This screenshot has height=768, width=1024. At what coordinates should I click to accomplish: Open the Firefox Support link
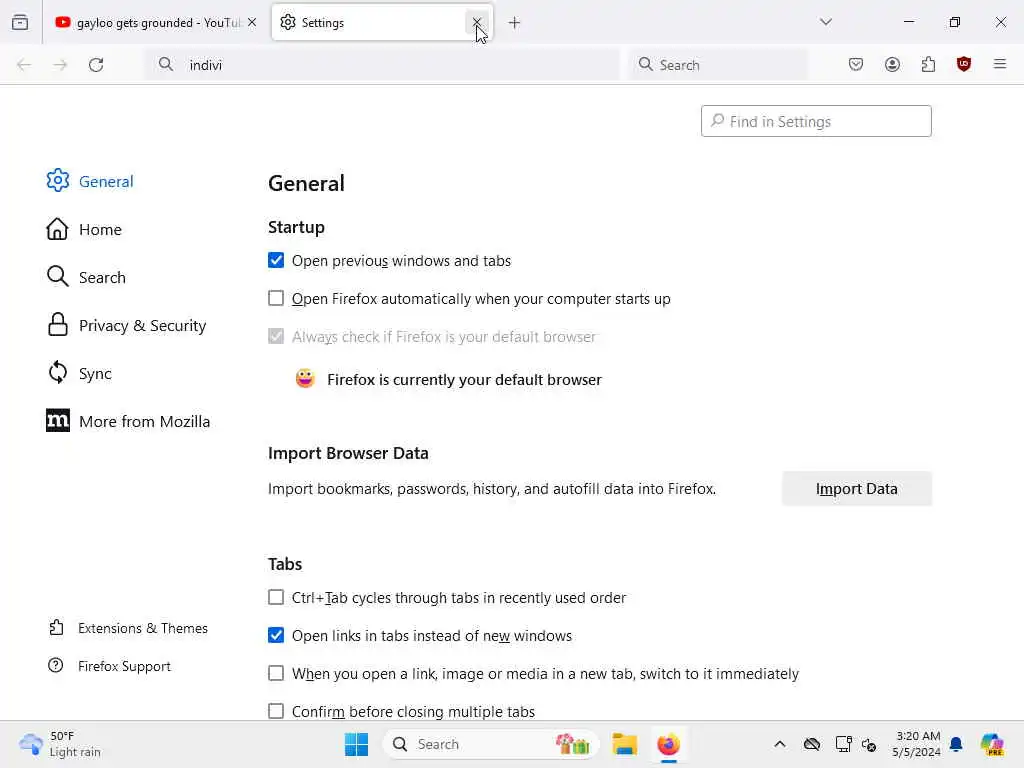click(x=109, y=666)
